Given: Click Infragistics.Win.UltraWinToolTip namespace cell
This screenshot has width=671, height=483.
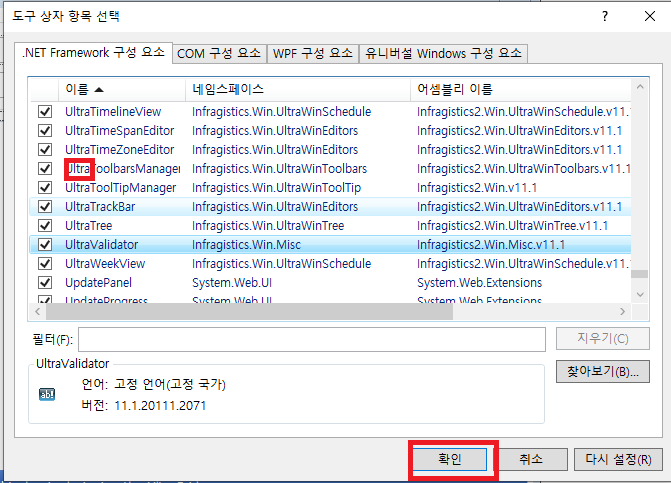Looking at the screenshot, I should coord(276,187).
